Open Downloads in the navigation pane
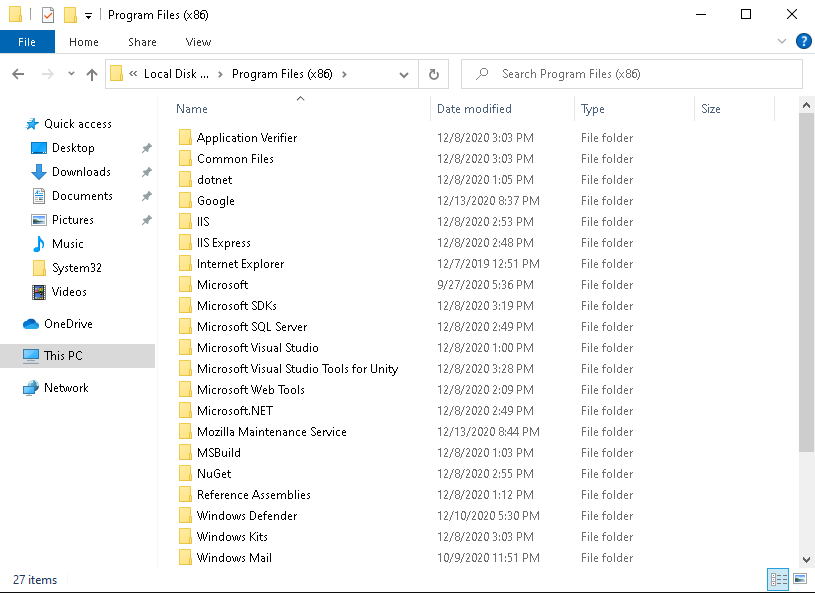The width and height of the screenshot is (815, 593). point(81,172)
